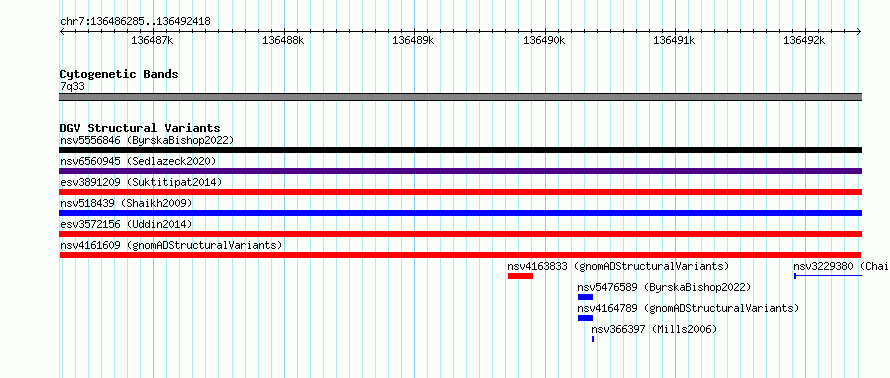The image size is (890, 378).
Task: Open the nsv5476589 (ByrskaBishop2022) label
Action: coord(664,287)
